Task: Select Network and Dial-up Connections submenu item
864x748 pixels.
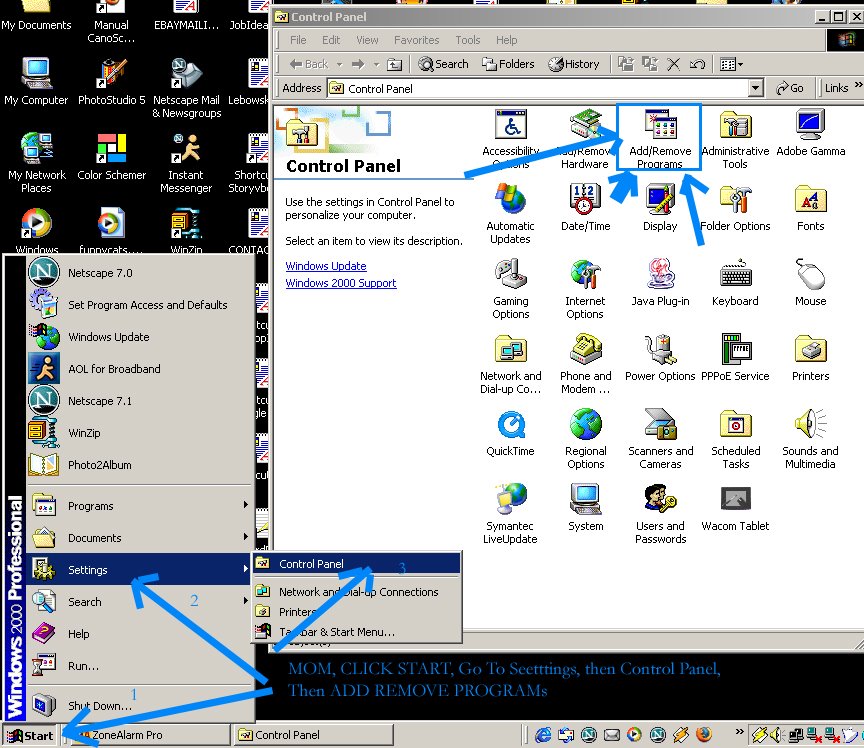Action: 357,591
